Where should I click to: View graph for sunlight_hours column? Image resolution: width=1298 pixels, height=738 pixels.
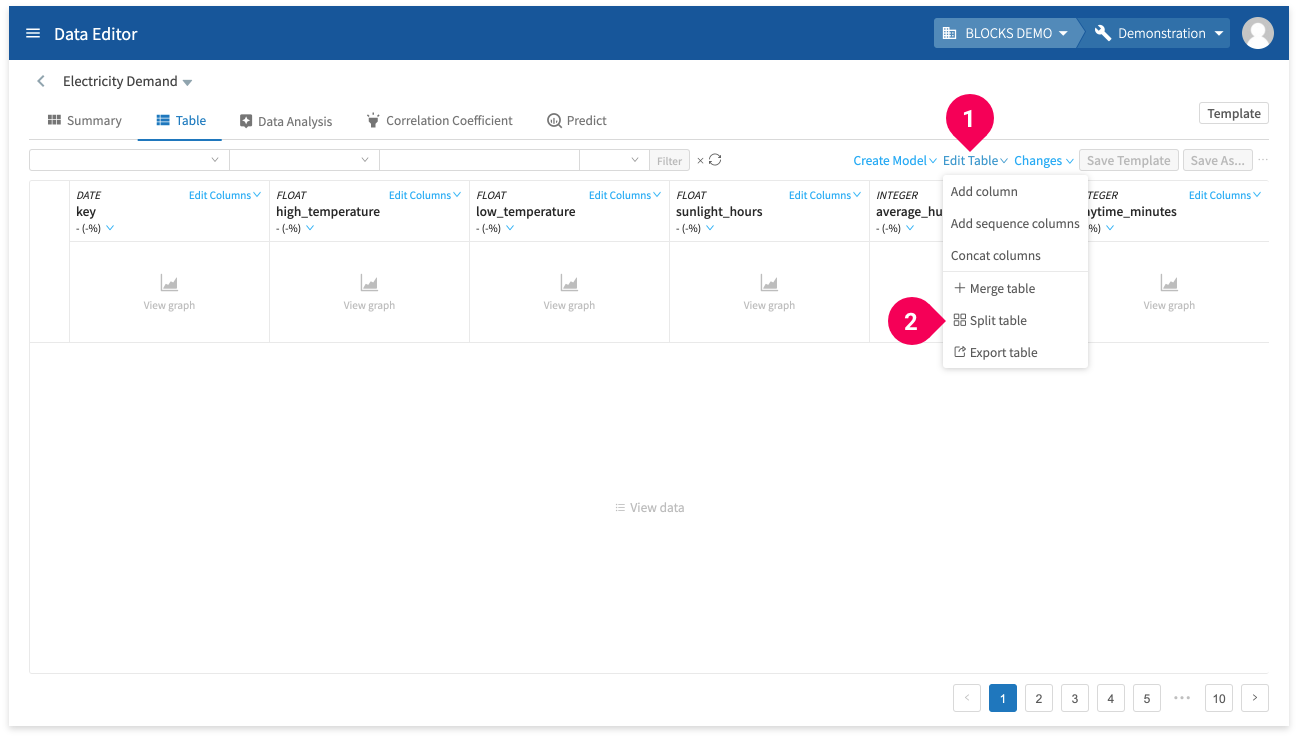[x=769, y=293]
